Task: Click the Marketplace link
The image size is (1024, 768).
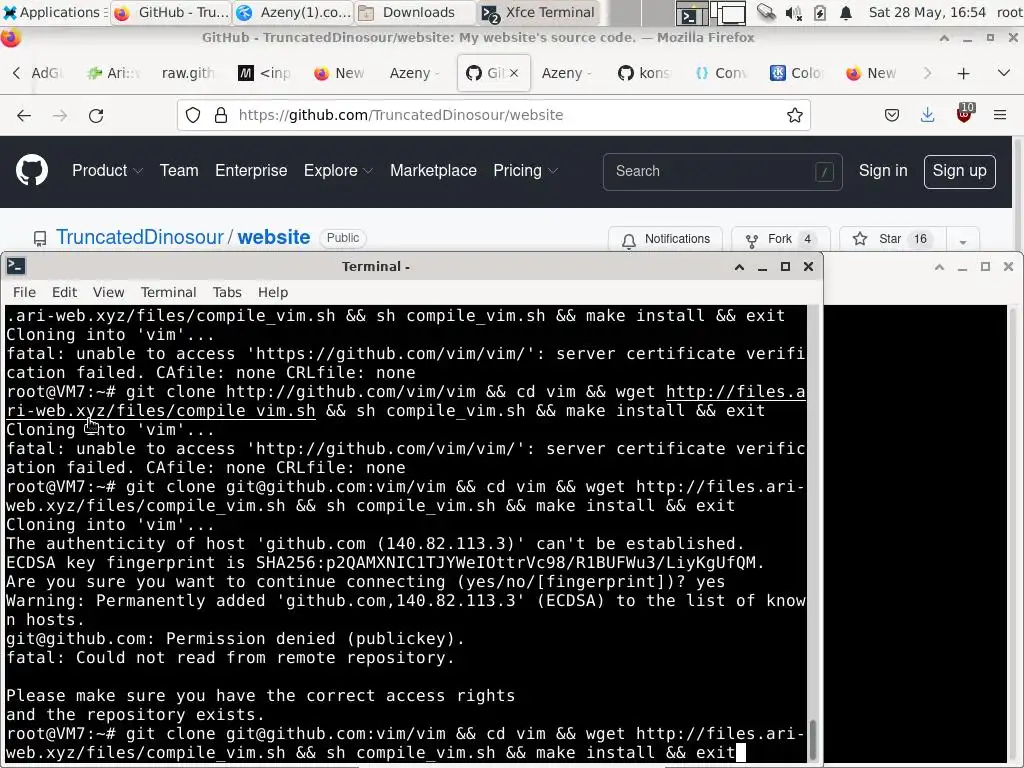Action: 433,170
